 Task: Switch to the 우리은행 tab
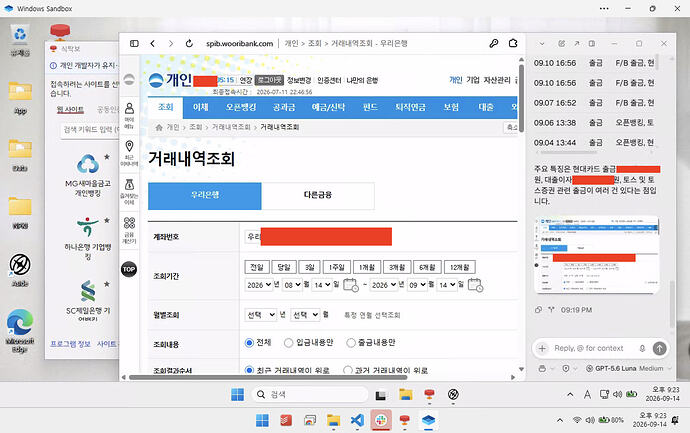coord(205,195)
